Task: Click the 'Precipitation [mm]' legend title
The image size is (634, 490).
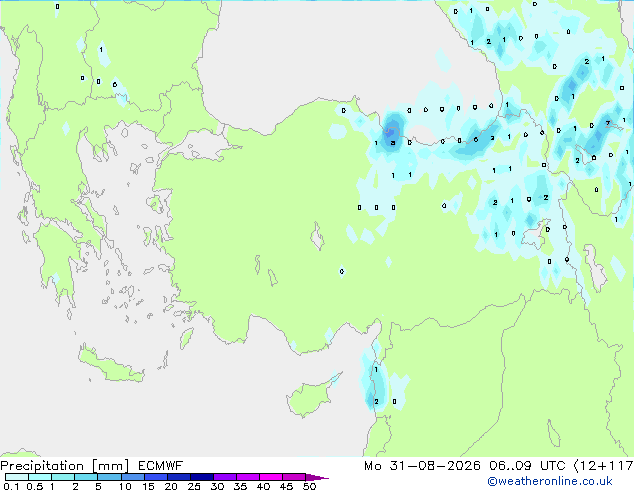Action: 65,466
